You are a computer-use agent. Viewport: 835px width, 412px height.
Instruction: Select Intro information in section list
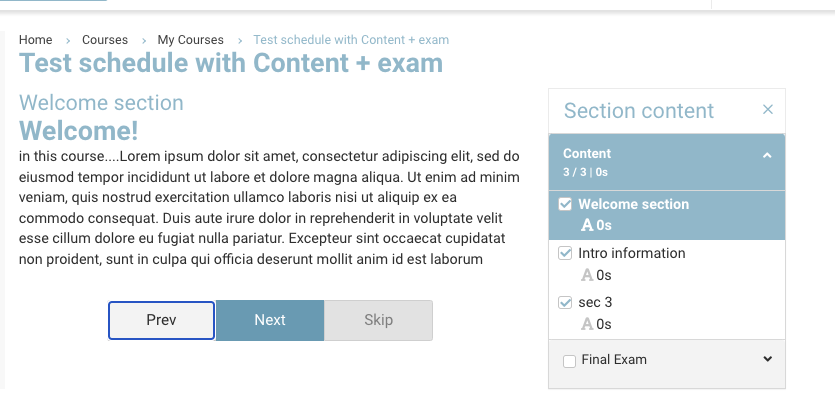632,253
